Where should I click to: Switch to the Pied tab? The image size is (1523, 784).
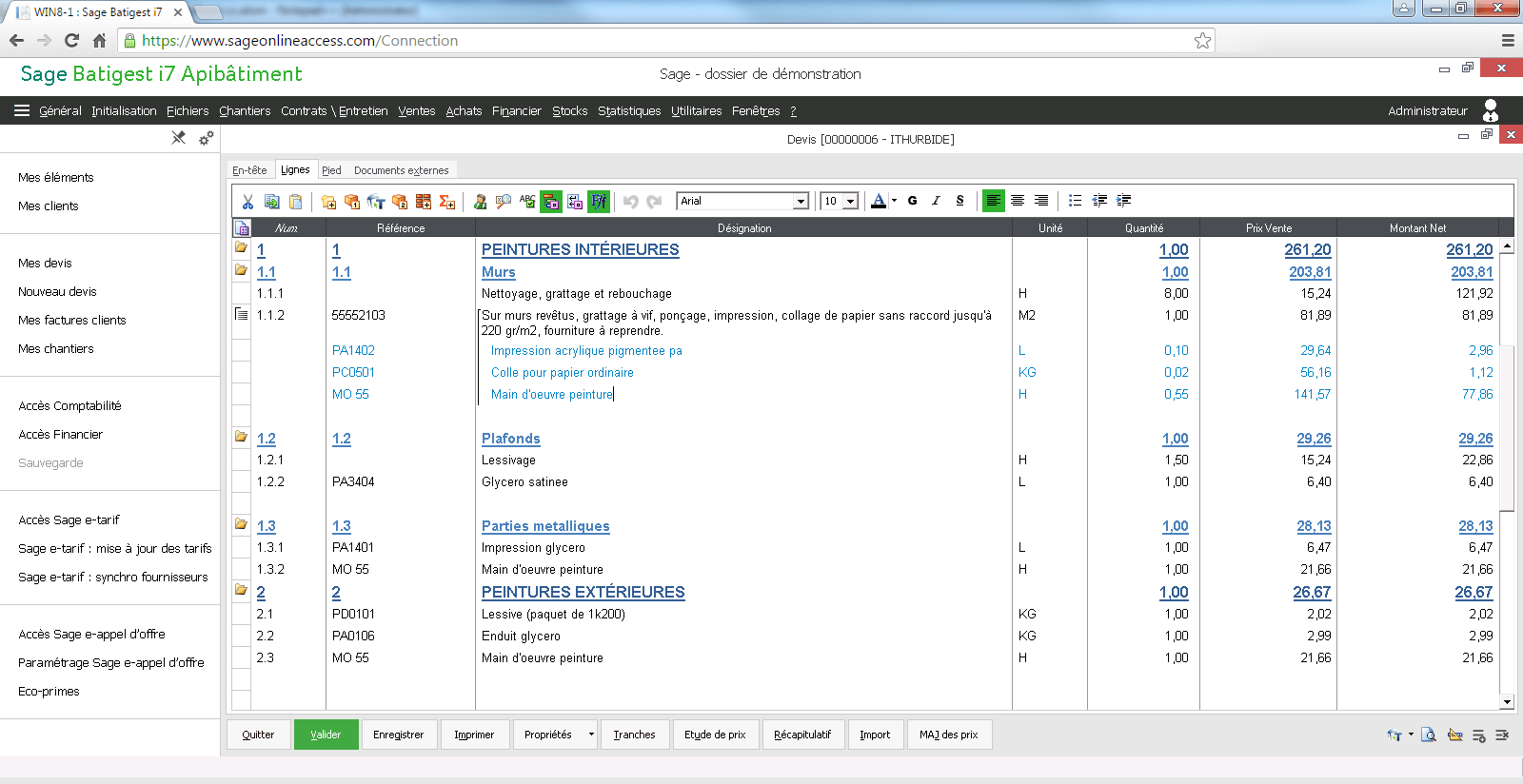pos(331,170)
